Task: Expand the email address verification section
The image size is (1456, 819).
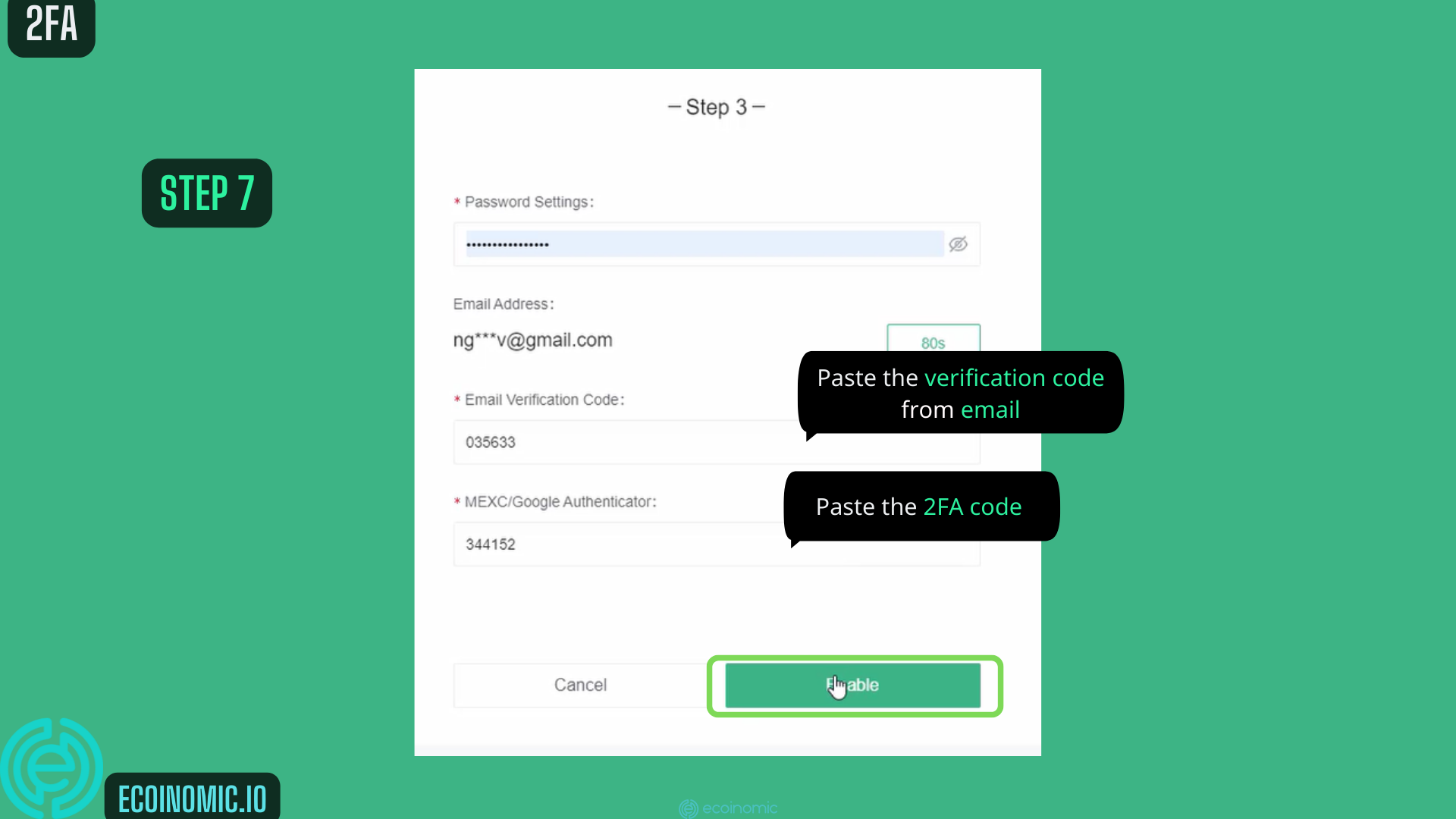Action: coord(932,343)
